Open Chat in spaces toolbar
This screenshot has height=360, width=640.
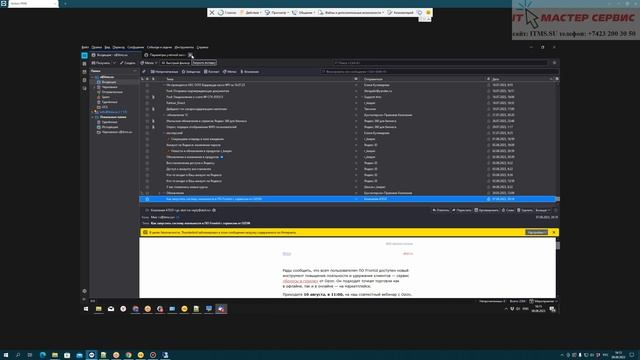pyautogui.click(x=84, y=88)
